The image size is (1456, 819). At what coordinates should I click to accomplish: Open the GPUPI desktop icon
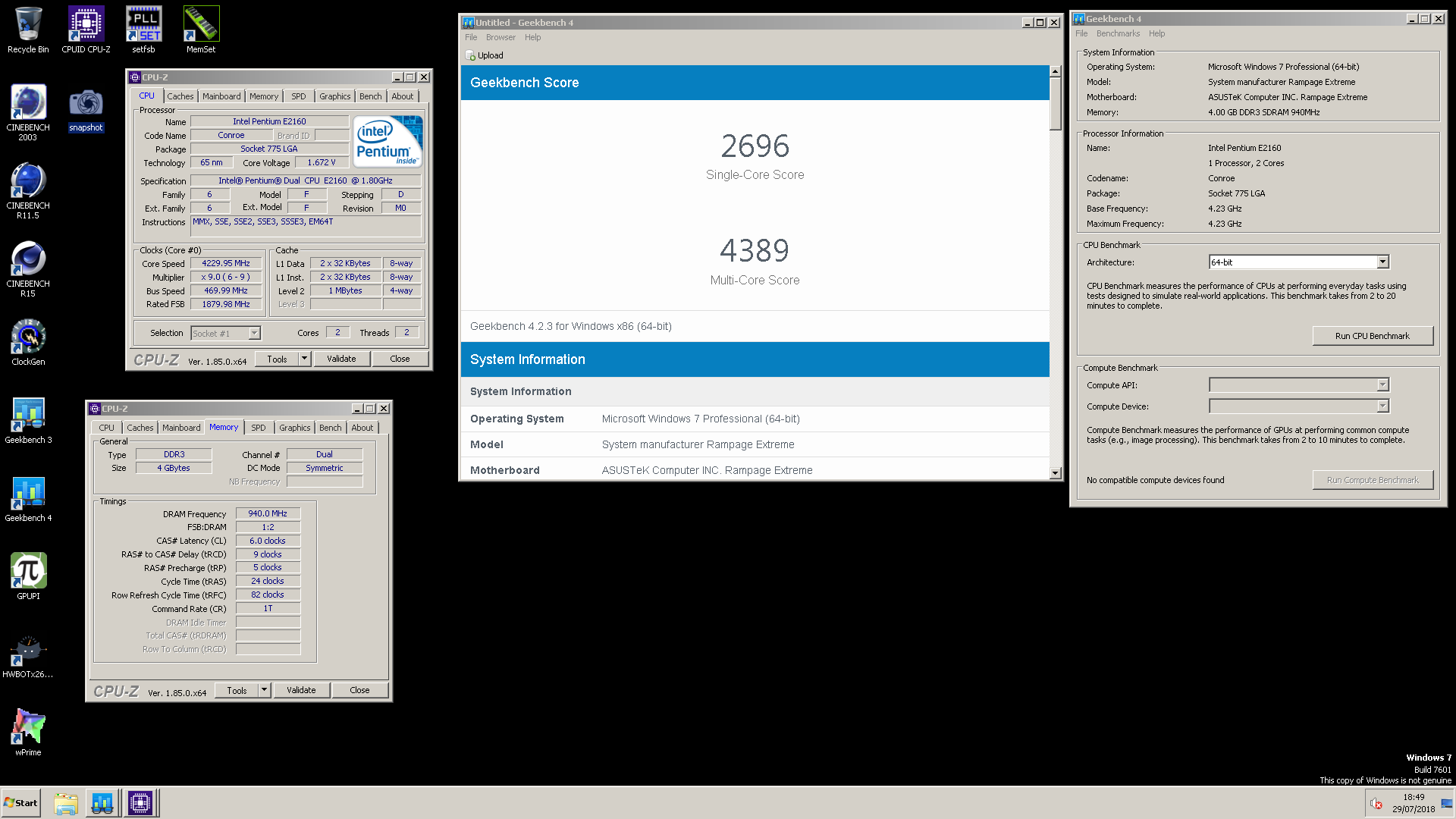pyautogui.click(x=28, y=577)
